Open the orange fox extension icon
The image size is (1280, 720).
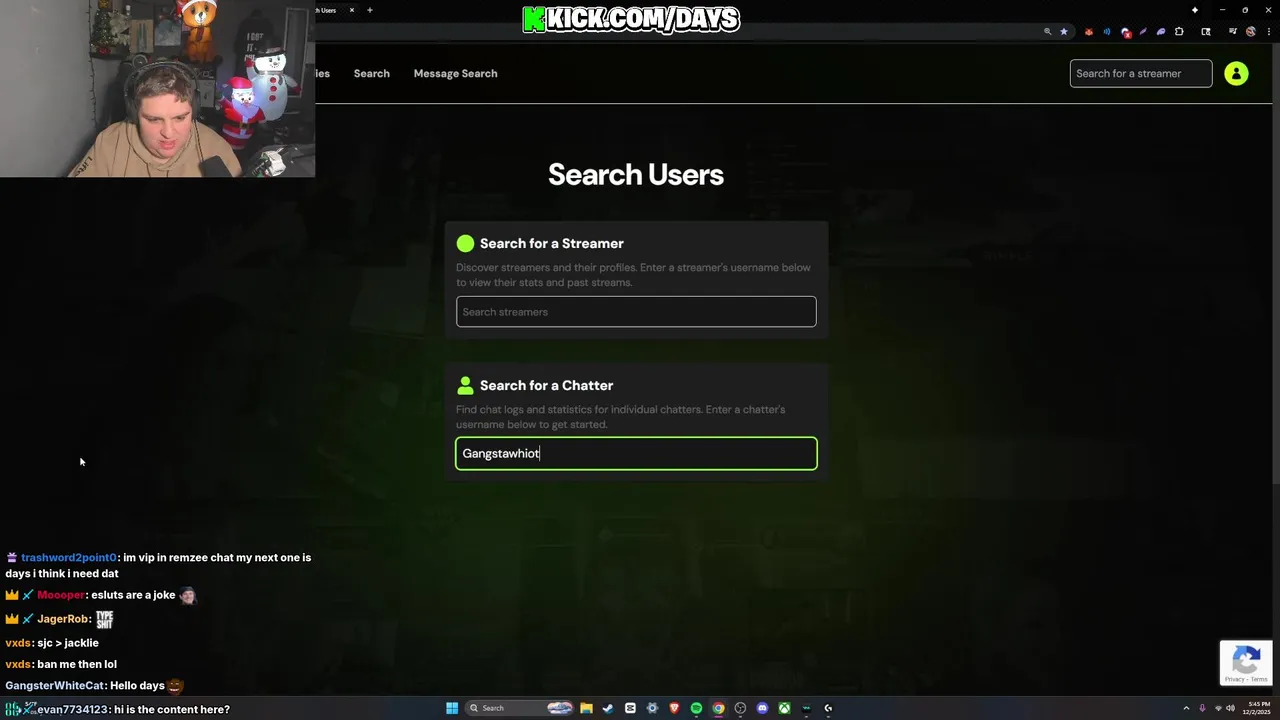1089,32
